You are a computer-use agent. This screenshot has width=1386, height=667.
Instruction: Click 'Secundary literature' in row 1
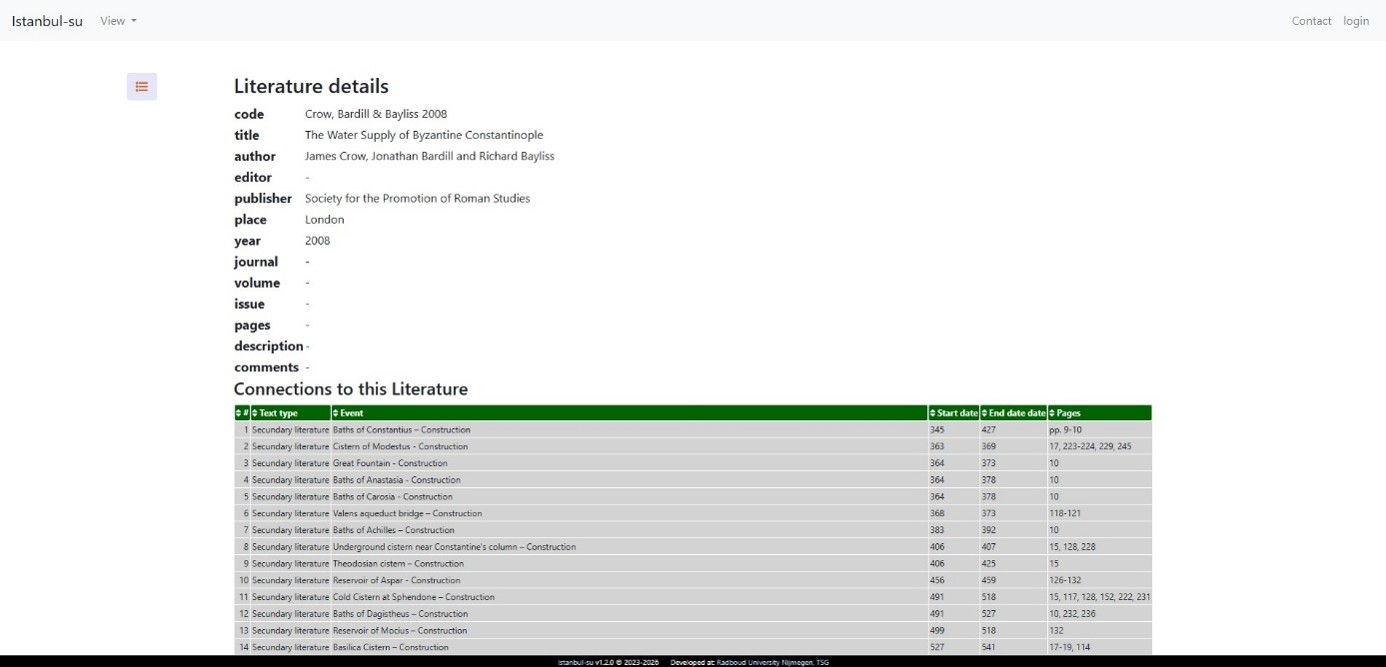tap(290, 430)
